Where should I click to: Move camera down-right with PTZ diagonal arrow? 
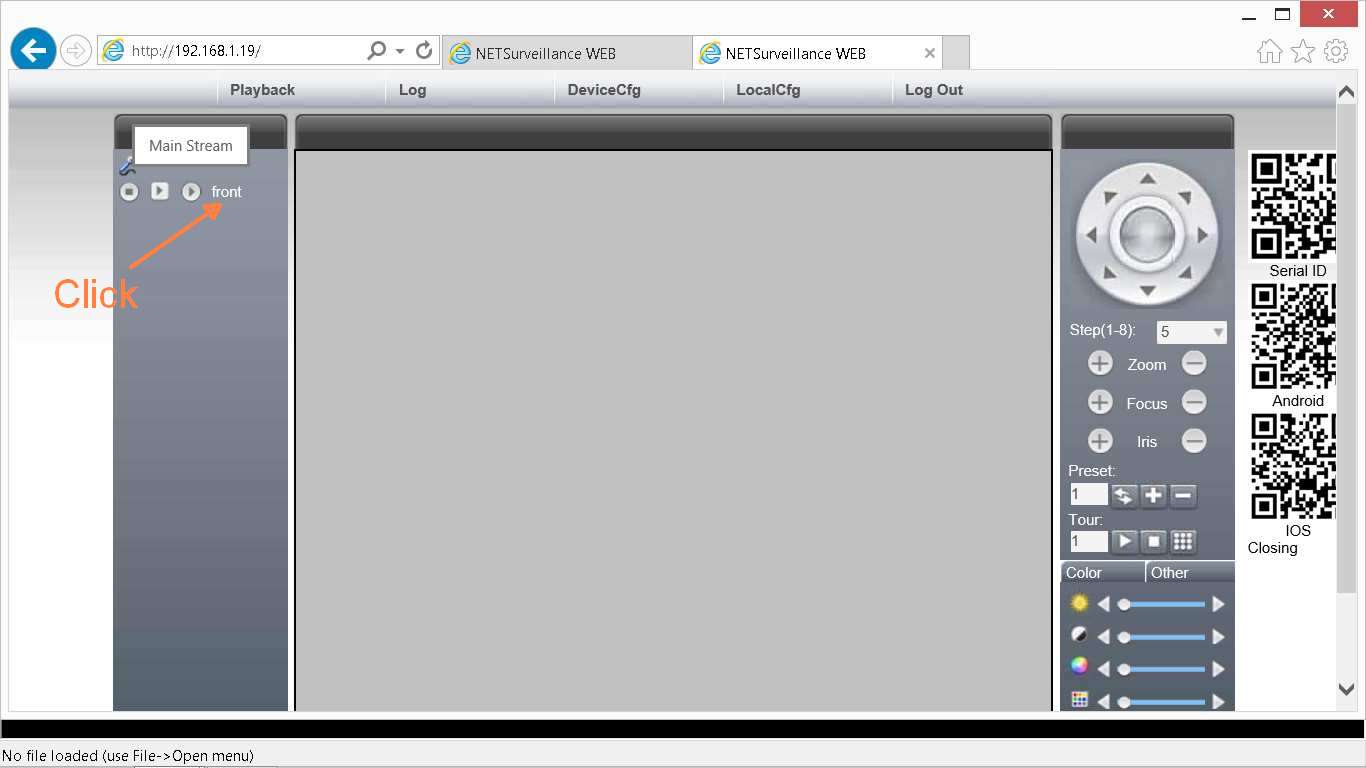[1185, 272]
